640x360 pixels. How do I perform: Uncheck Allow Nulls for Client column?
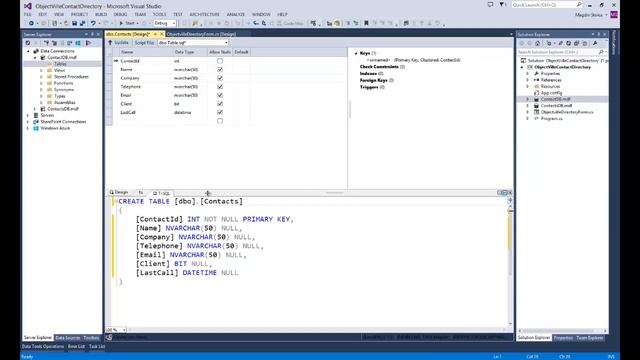(x=220, y=104)
